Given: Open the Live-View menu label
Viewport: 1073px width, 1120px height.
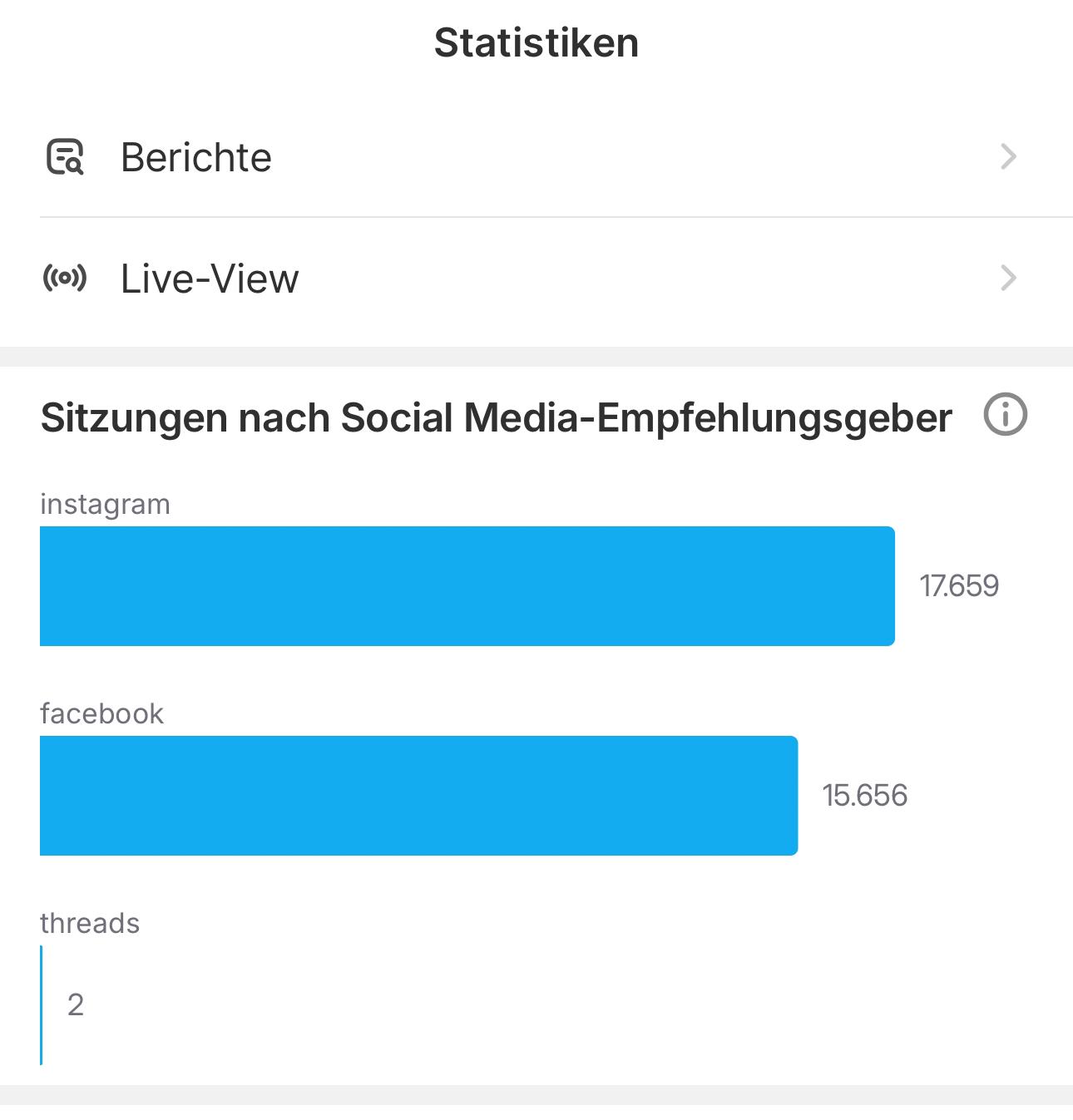Looking at the screenshot, I should coord(210,279).
